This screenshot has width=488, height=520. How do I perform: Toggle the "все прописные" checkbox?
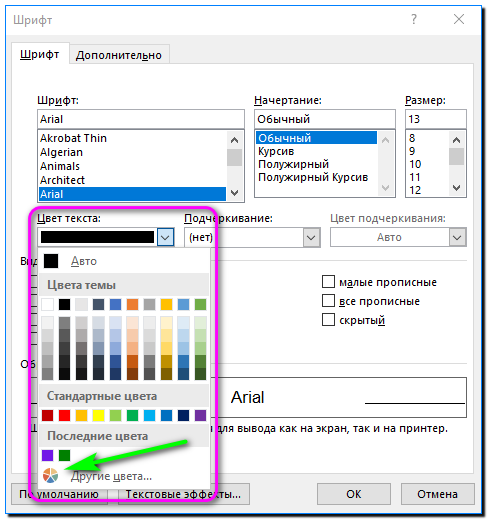(328, 300)
